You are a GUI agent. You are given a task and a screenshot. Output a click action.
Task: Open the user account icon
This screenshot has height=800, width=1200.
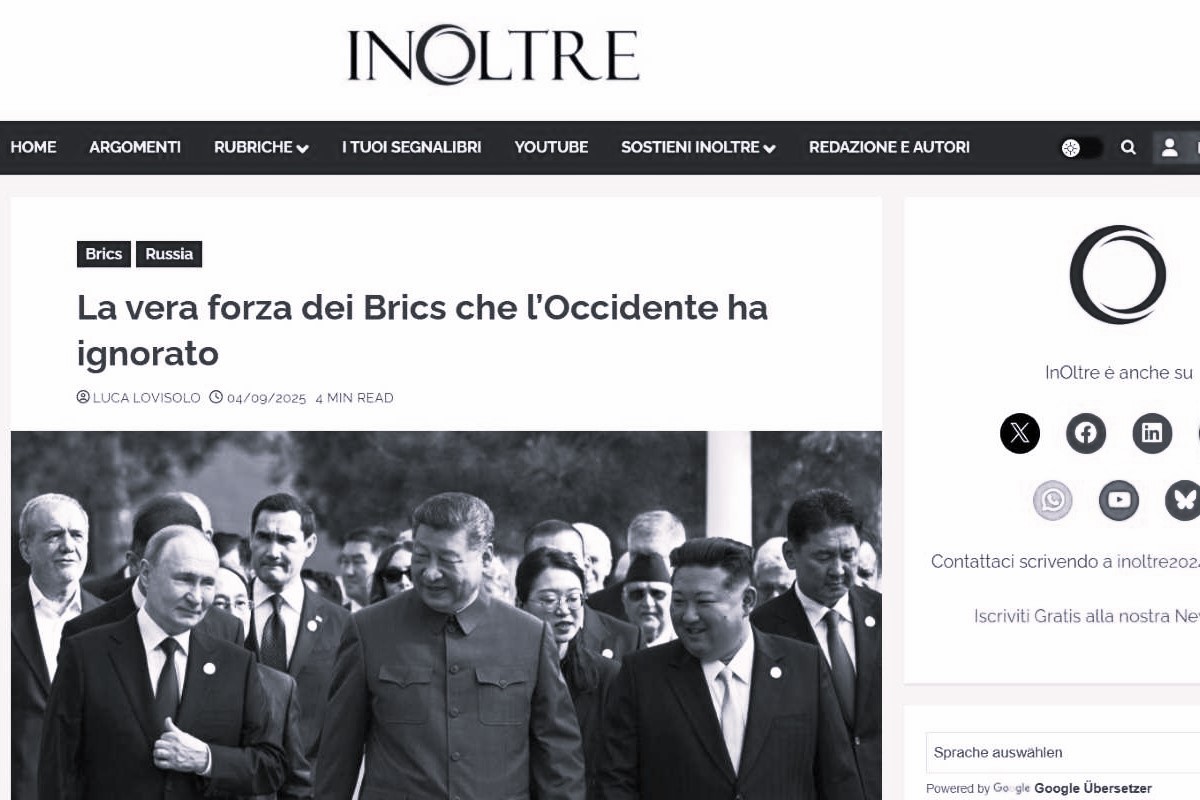(1169, 148)
